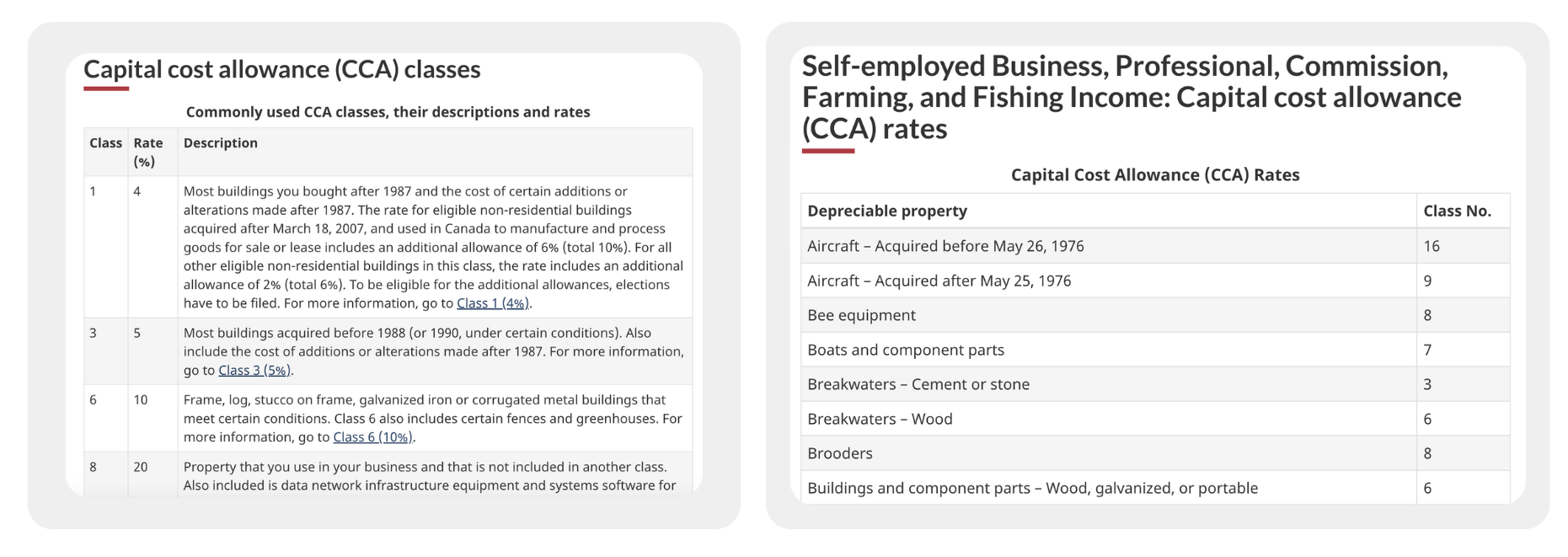Screen dimensions: 1568x557
Task: Follow the Class 6 (10%) link
Action: pyautogui.click(x=372, y=437)
